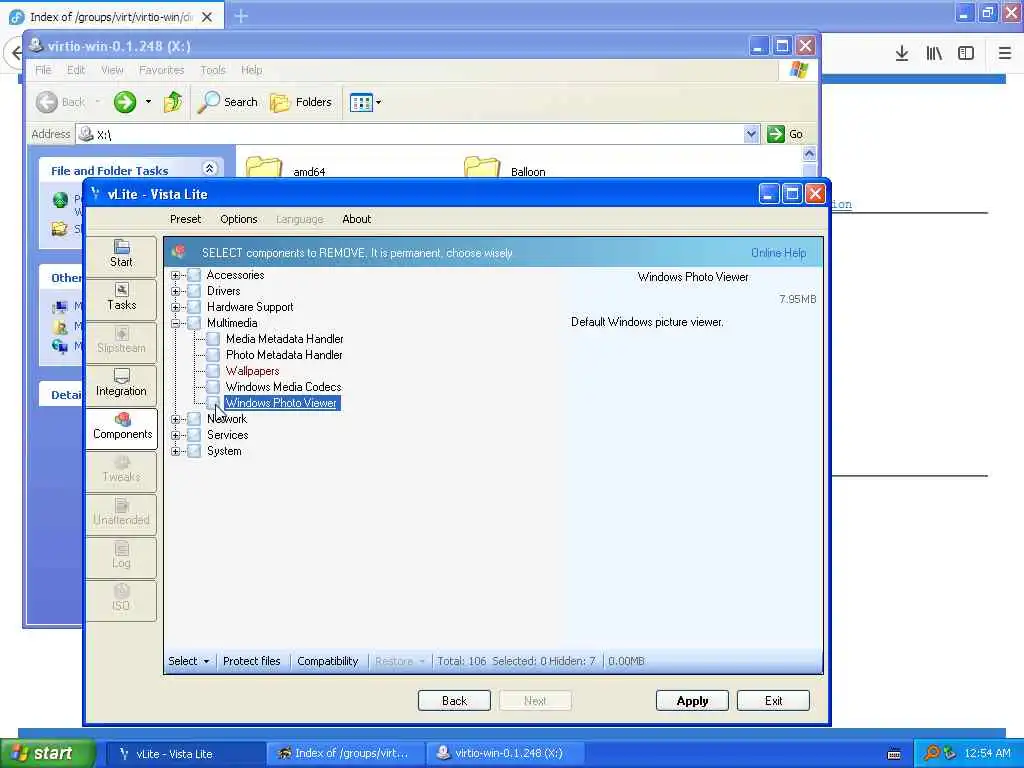The image size is (1024, 768).
Task: Toggle the Folders pane in Explorer
Action: [x=301, y=102]
